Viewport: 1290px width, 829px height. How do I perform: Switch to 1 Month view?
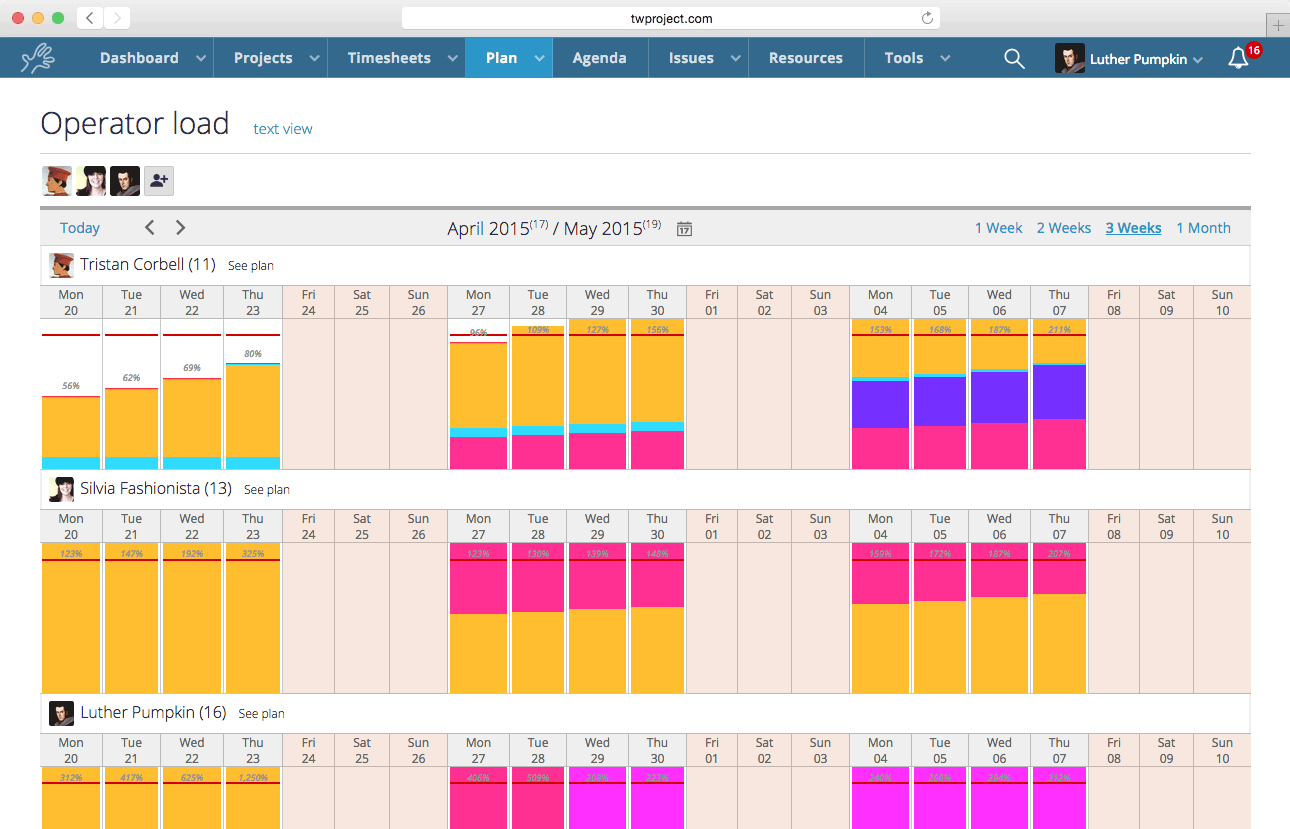(1203, 228)
